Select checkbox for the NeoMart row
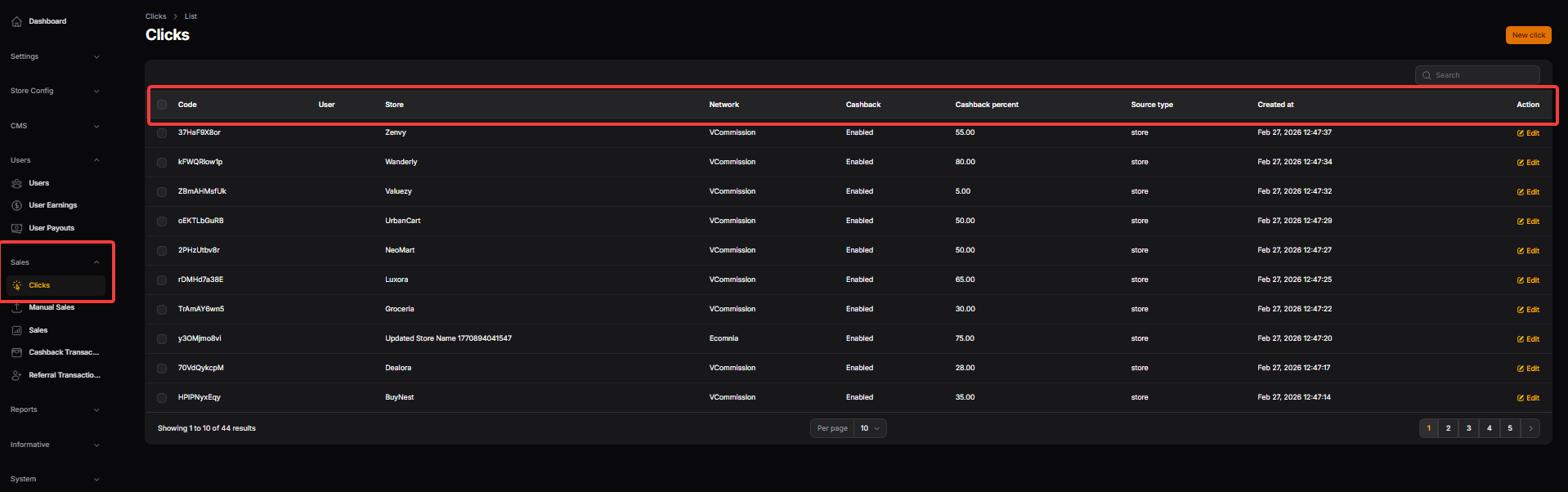 (162, 251)
